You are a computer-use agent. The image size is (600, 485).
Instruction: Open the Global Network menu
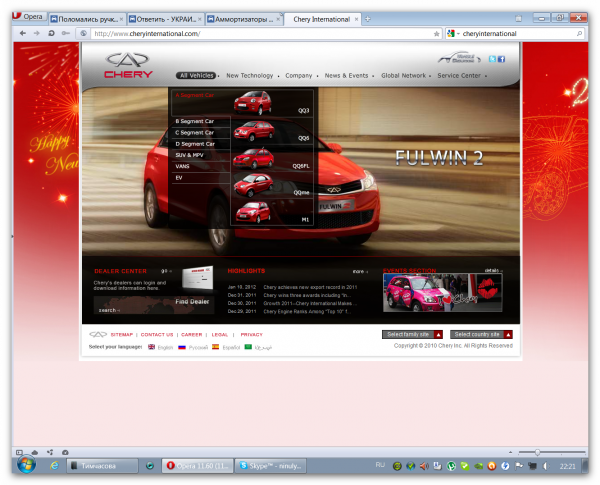click(403, 75)
